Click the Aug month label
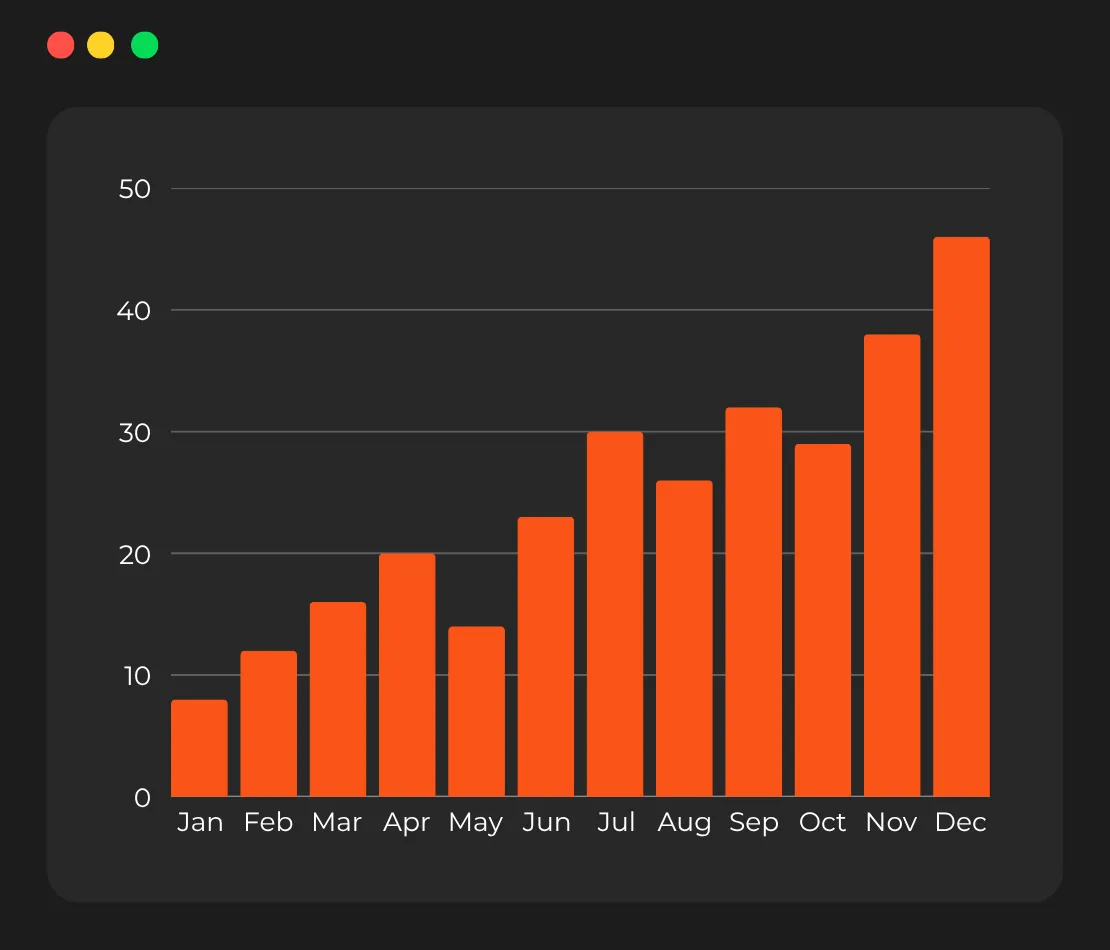 click(x=685, y=824)
